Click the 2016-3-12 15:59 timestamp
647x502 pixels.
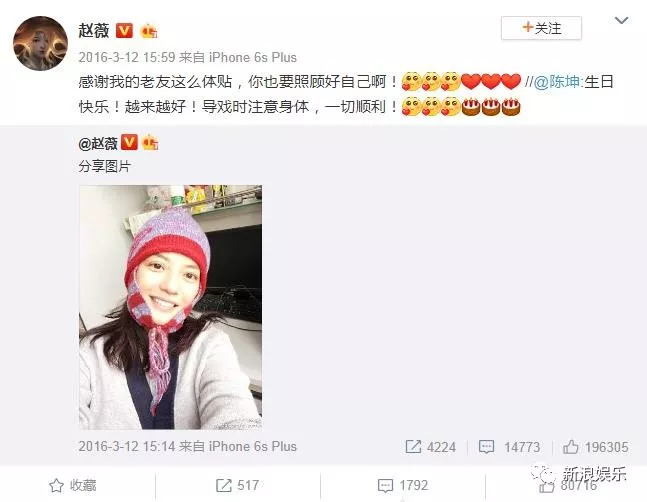tap(127, 57)
